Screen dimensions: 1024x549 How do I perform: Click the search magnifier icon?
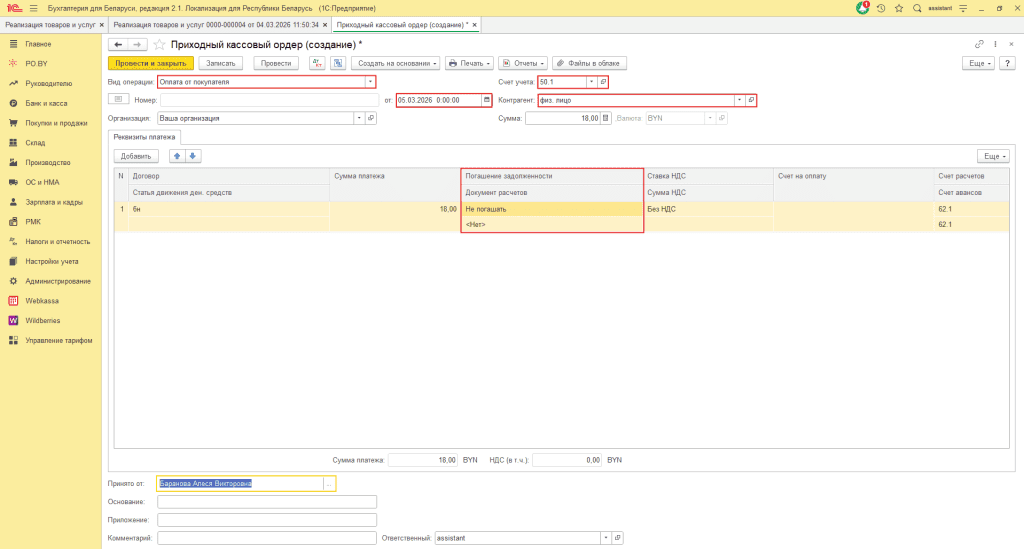tap(917, 7)
